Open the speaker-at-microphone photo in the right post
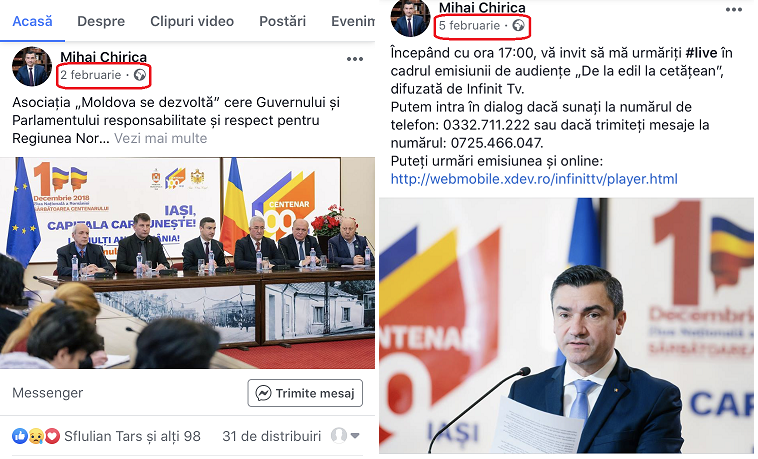This screenshot has width=758, height=459. point(567,326)
